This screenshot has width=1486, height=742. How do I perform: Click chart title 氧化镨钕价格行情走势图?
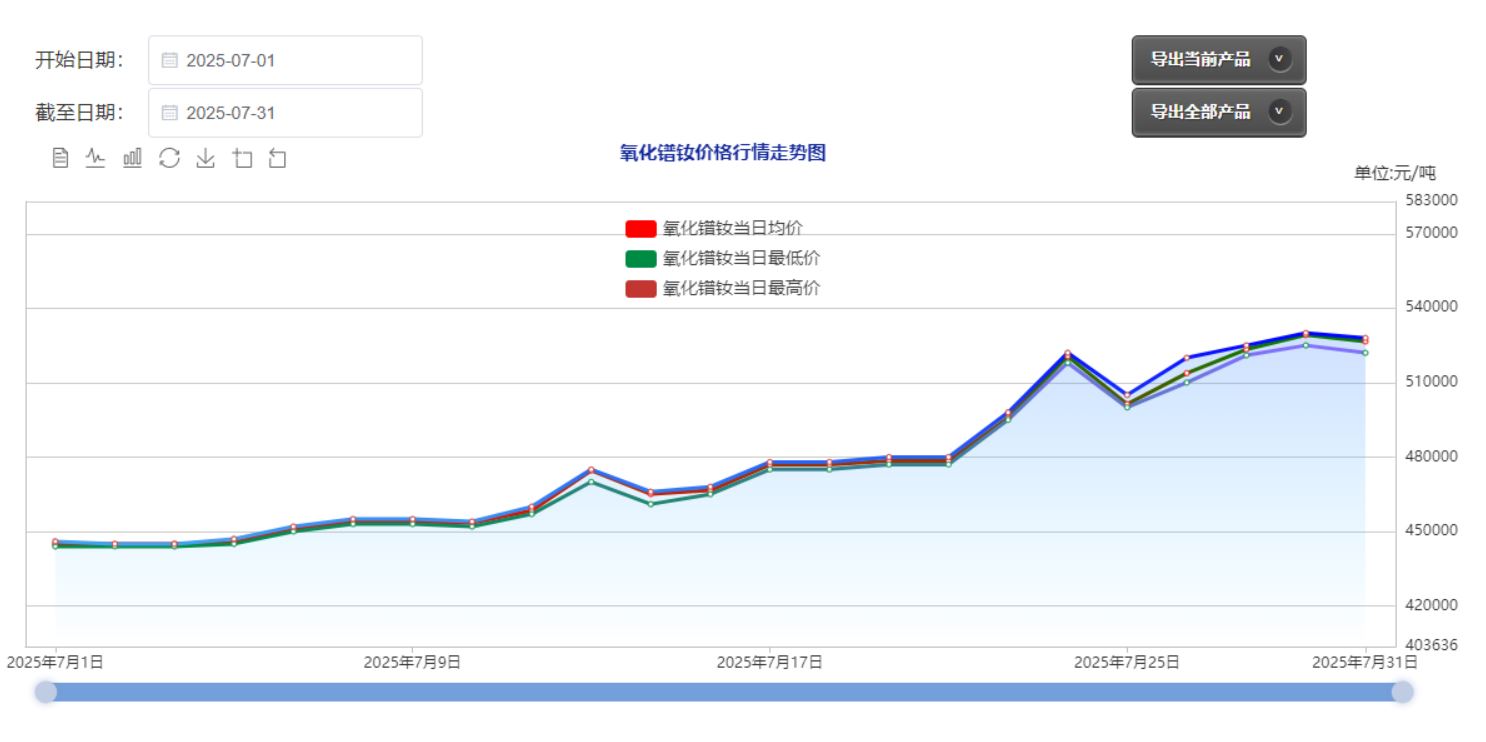[x=723, y=153]
